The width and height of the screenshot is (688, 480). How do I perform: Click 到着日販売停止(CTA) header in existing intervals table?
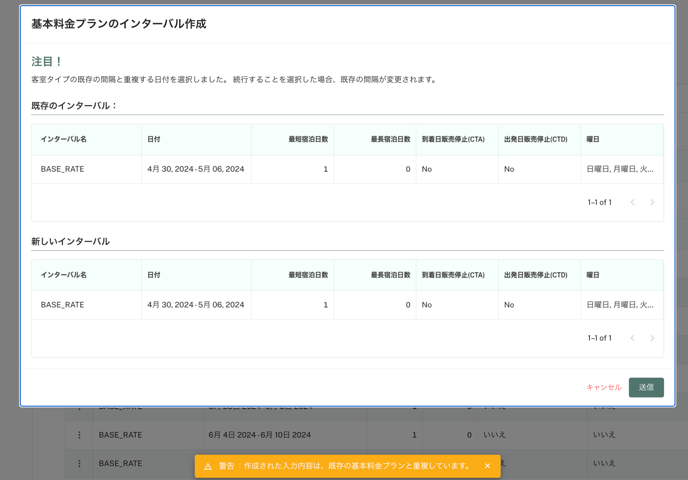click(453, 139)
